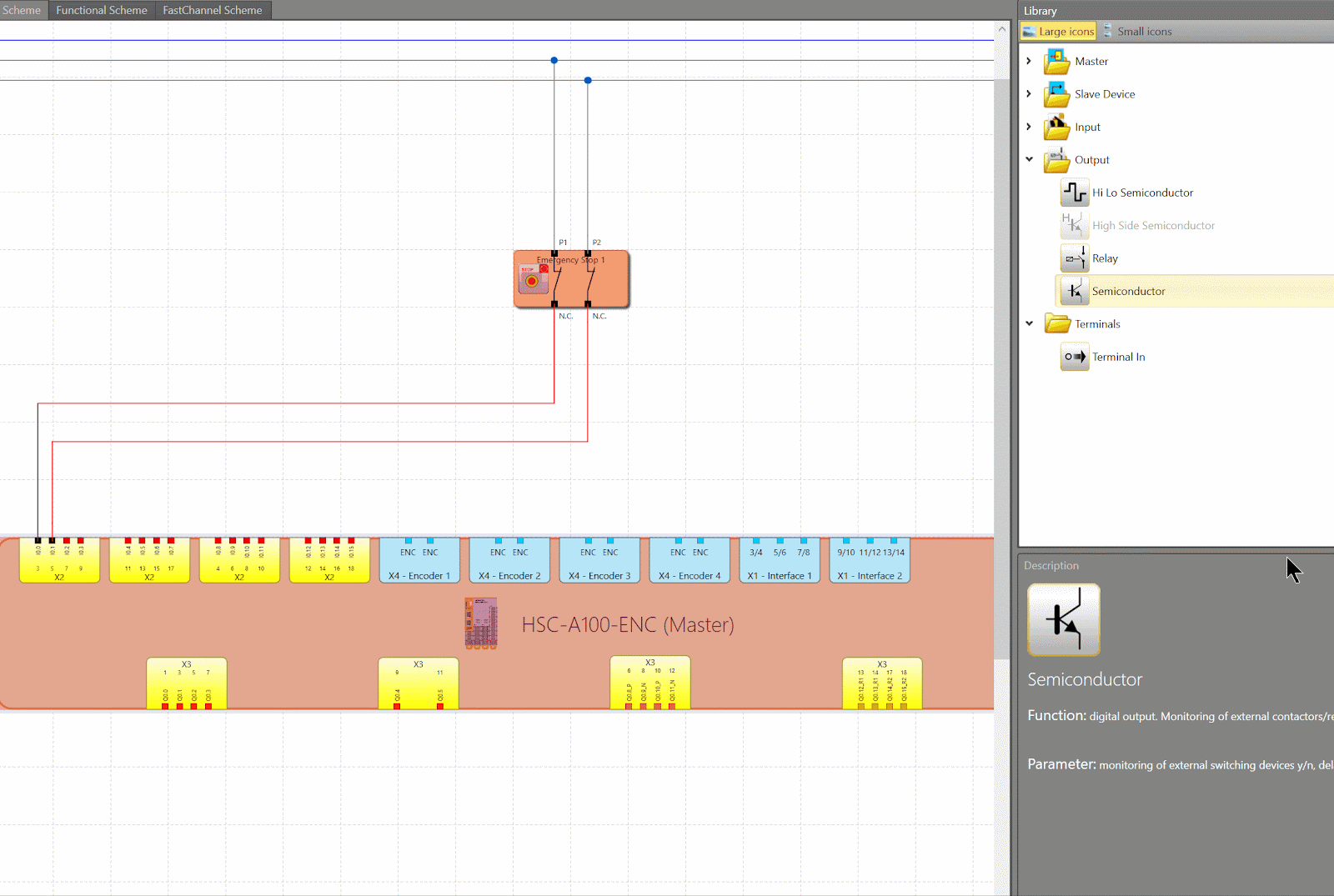
Task: Click the Terminals label in library
Action: point(1097,323)
